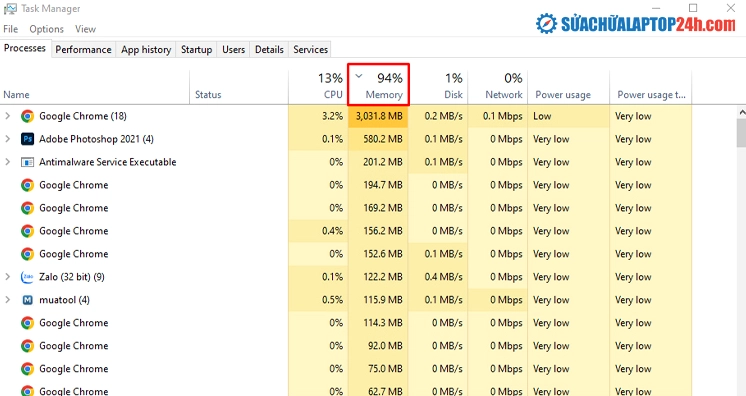The height and width of the screenshot is (396, 746).
Task: Click the Chrome icon beside Google Chrome (18)
Action: [28, 116]
